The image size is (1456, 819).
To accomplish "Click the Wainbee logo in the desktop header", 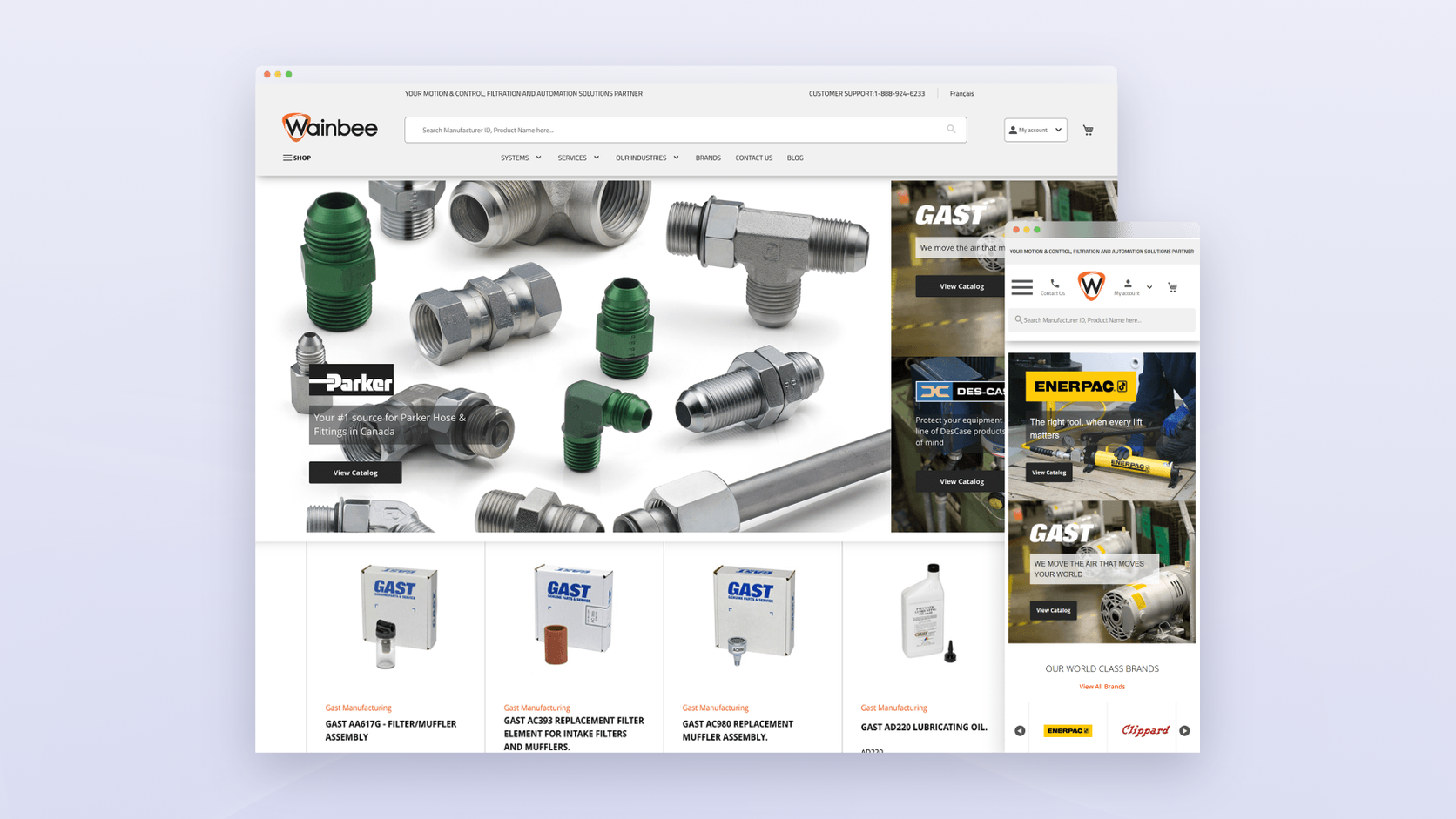I will point(330,127).
